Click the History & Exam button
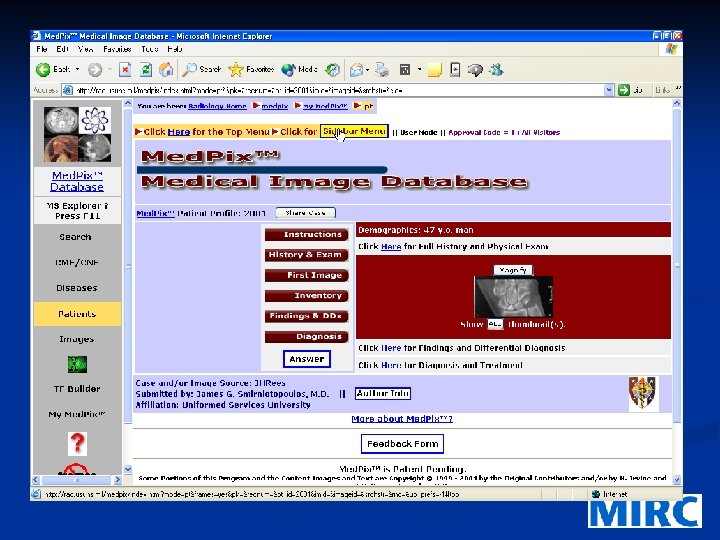 click(306, 254)
